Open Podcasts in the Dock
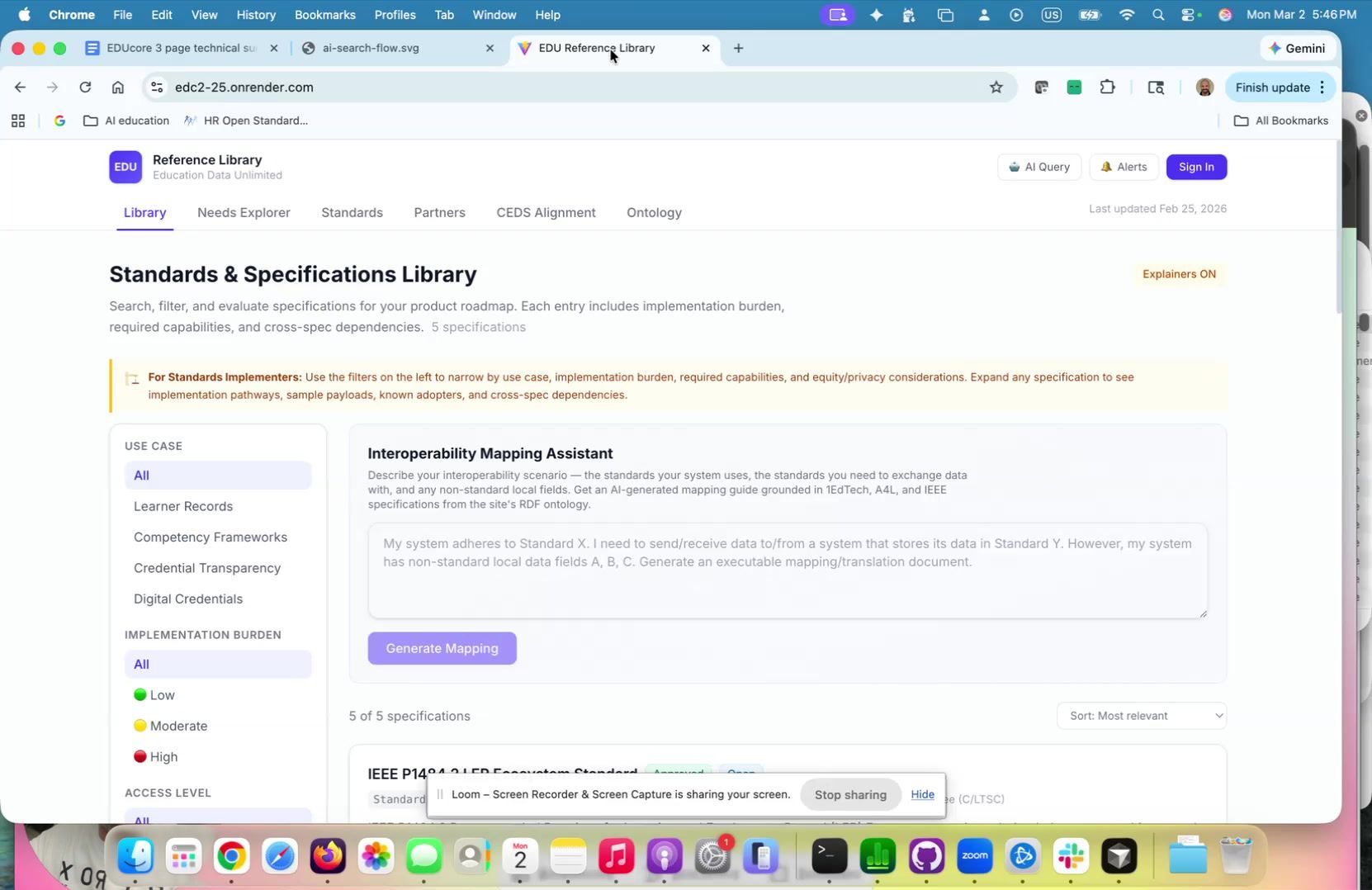 pos(664,856)
